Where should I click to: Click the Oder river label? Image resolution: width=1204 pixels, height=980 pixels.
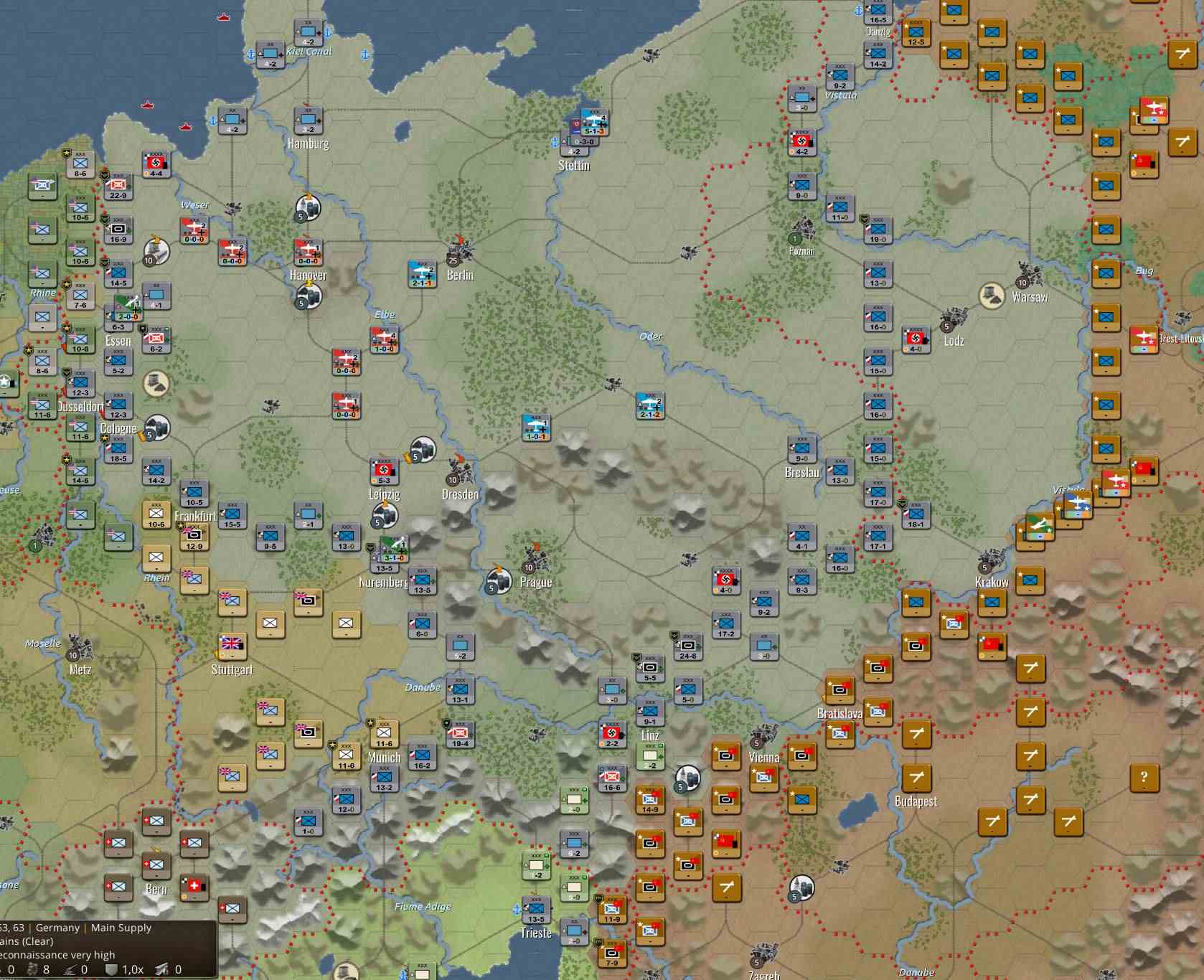[651, 336]
